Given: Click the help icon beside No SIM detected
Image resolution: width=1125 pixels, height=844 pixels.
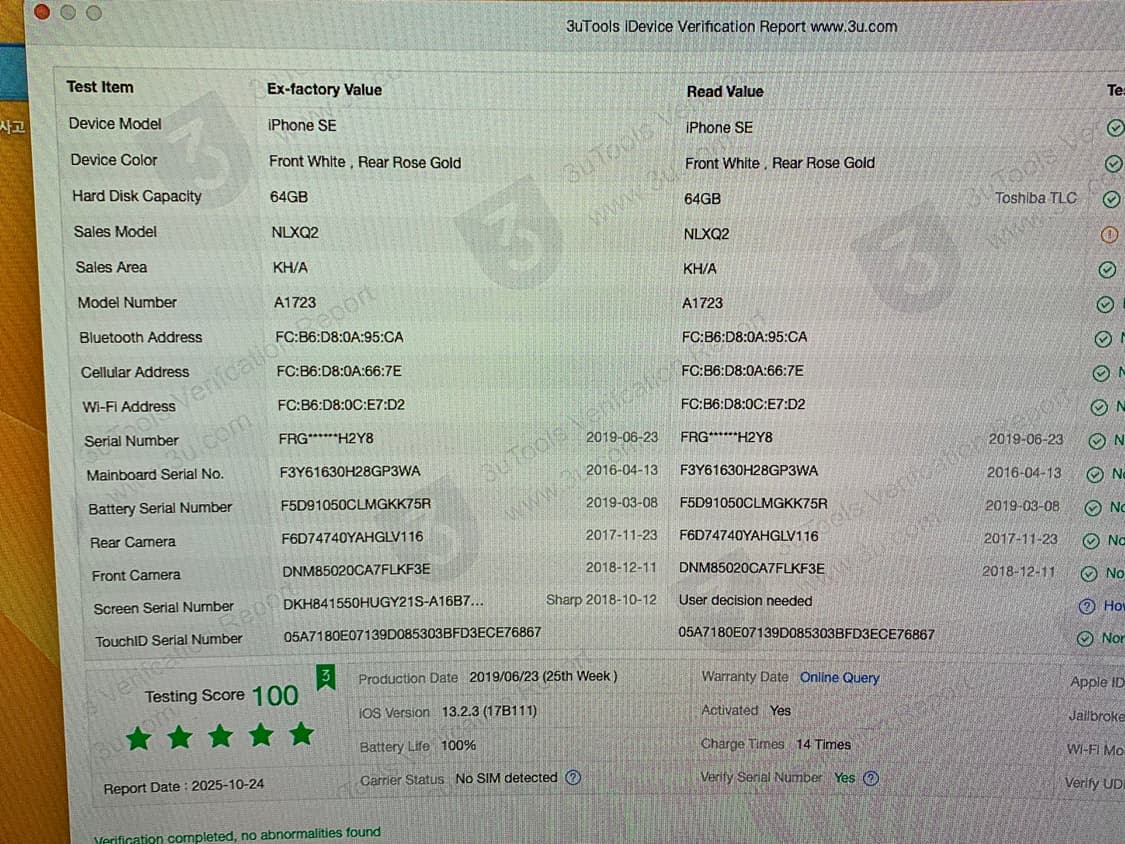Looking at the screenshot, I should click(x=573, y=778).
